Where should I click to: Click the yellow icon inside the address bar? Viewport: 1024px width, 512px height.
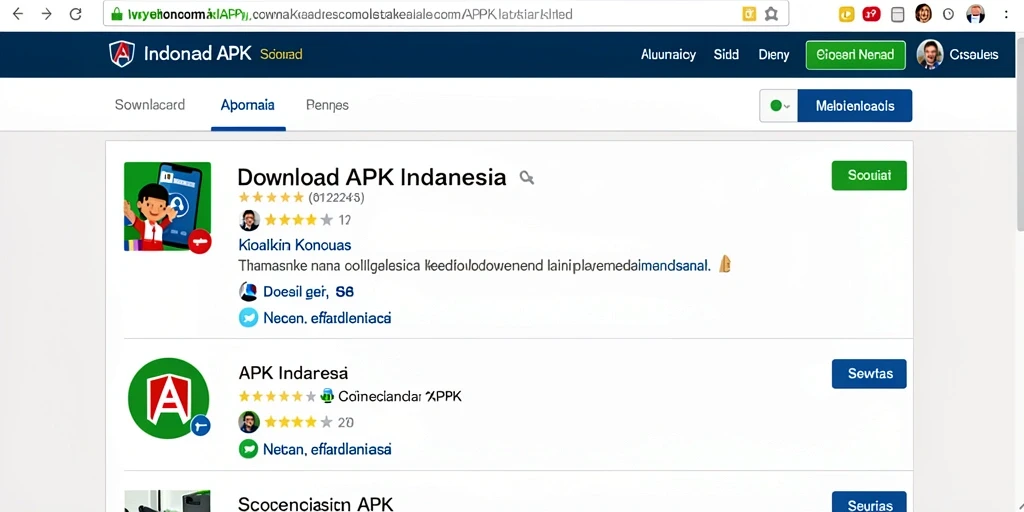click(x=749, y=14)
